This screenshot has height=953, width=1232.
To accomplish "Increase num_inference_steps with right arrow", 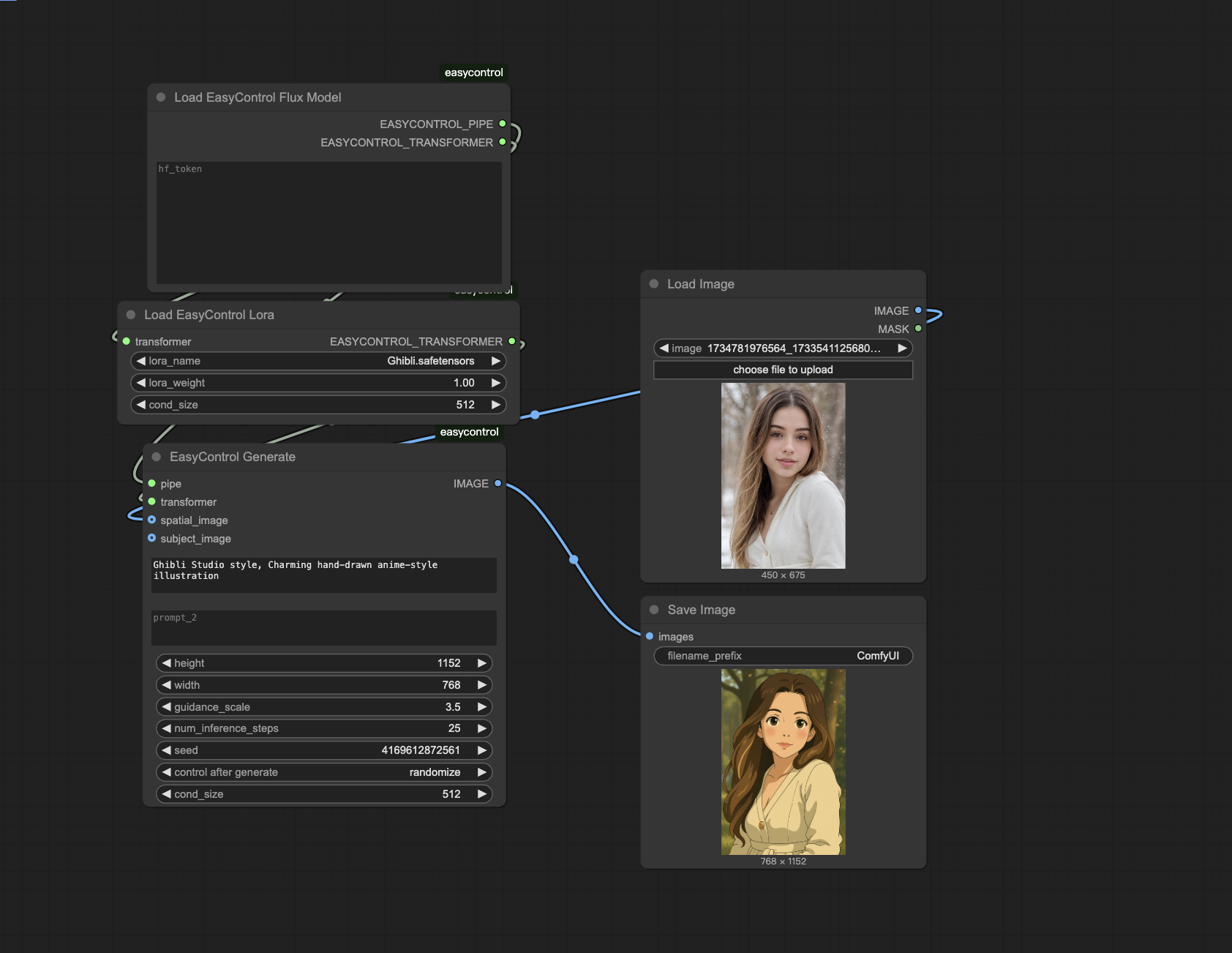I will (x=482, y=728).
